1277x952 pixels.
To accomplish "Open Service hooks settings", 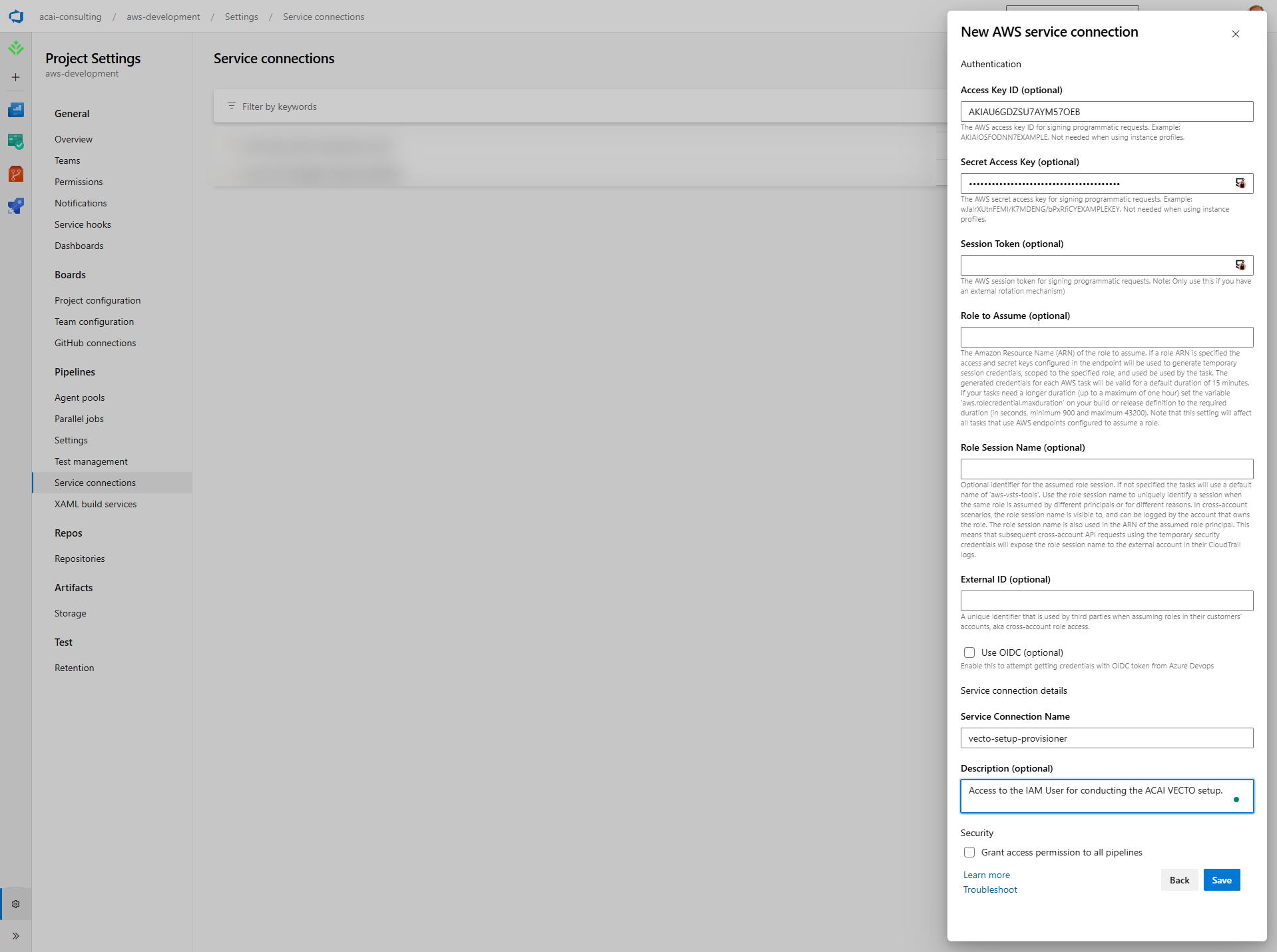I will click(x=83, y=224).
